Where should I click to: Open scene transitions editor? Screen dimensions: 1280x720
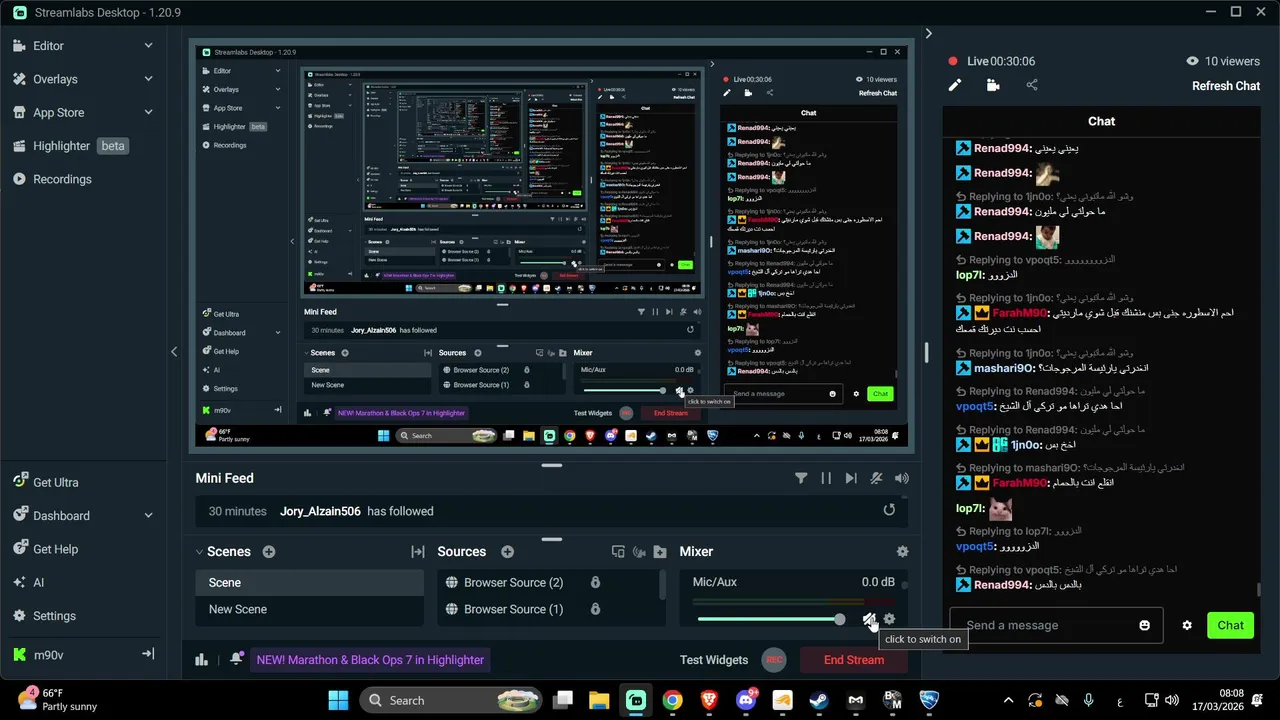(x=418, y=552)
